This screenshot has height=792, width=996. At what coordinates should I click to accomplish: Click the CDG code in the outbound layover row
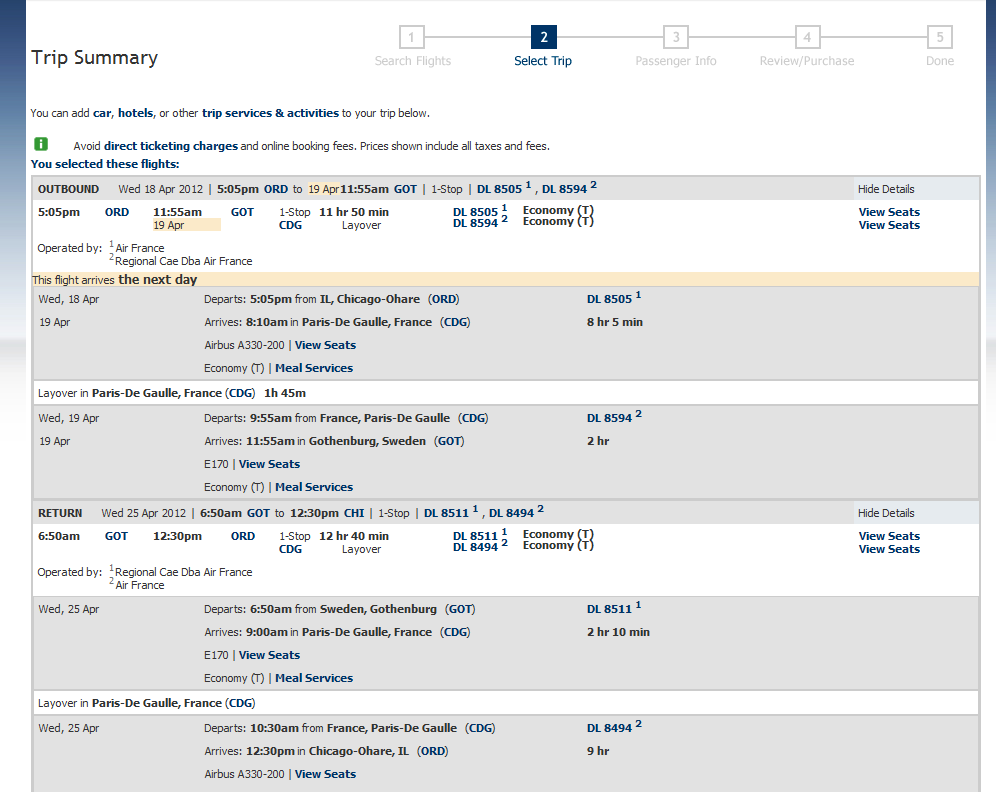coord(240,393)
